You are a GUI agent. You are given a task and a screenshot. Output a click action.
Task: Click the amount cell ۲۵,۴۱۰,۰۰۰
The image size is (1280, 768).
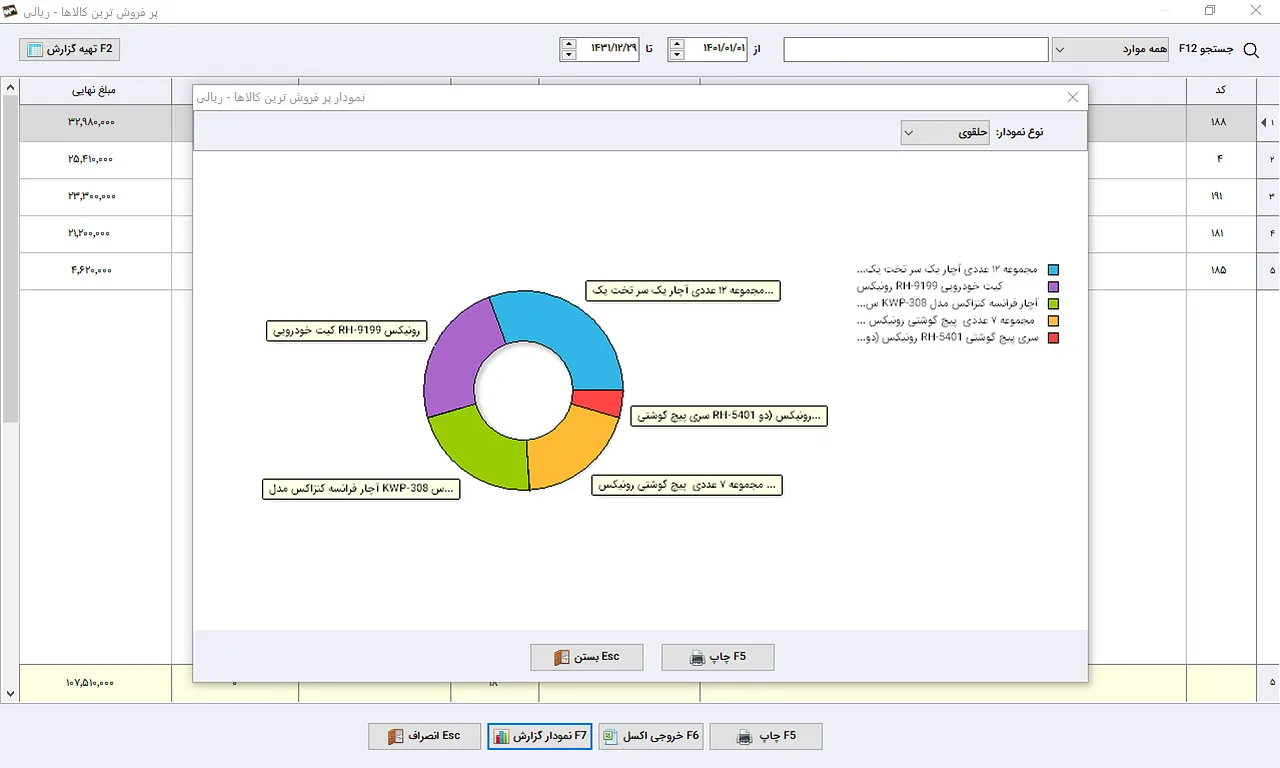95,160
